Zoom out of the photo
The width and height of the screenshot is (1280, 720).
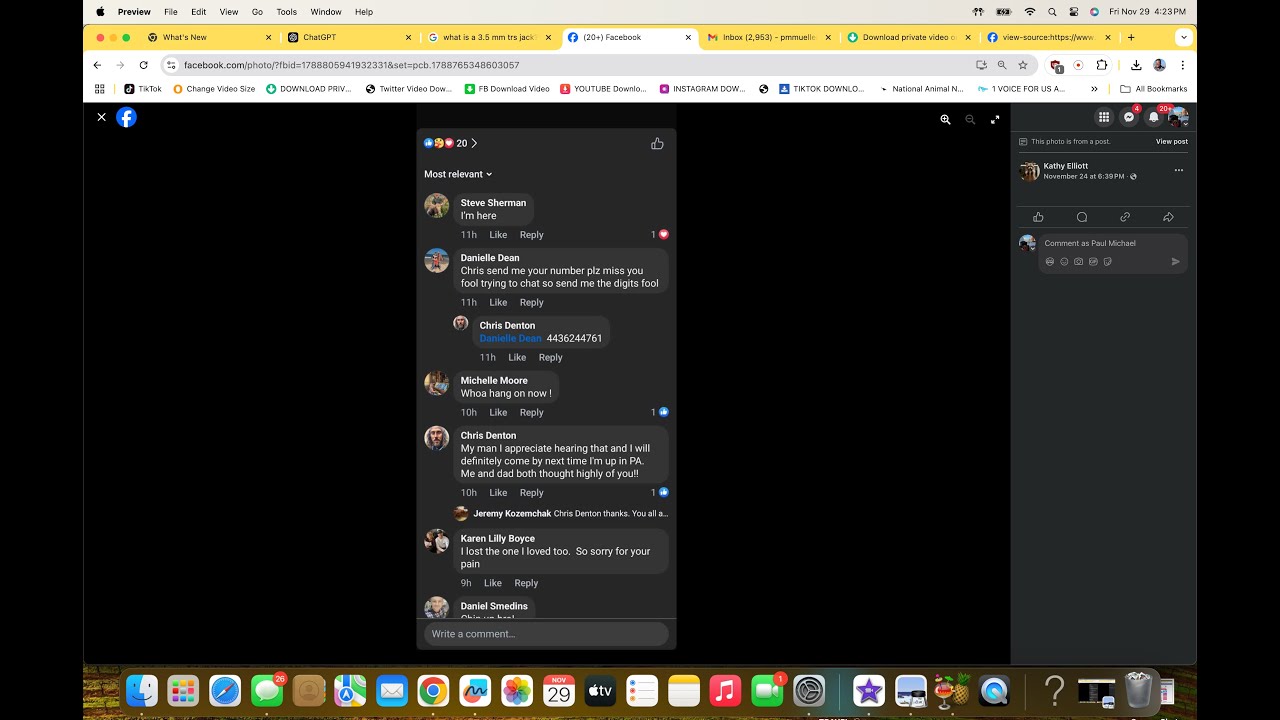tap(970, 119)
